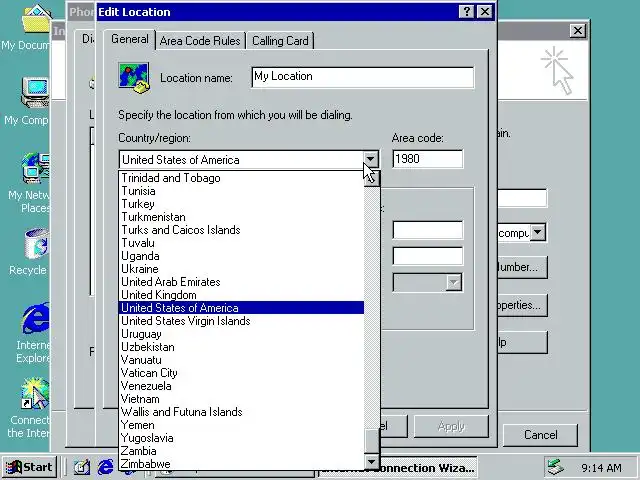Select Tuvalu from the country list
Screen dimensions: 640x480
pyautogui.click(x=241, y=243)
